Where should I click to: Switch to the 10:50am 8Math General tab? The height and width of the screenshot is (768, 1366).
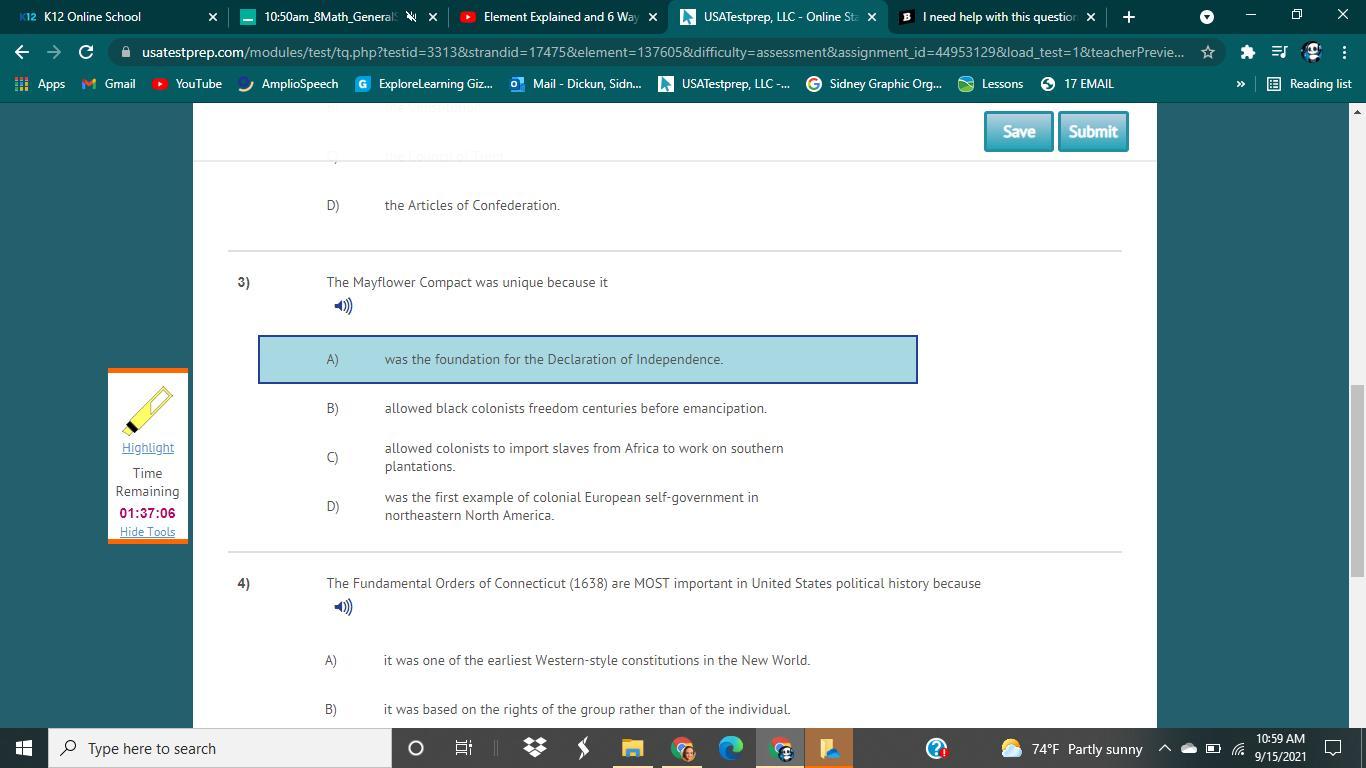pos(336,17)
